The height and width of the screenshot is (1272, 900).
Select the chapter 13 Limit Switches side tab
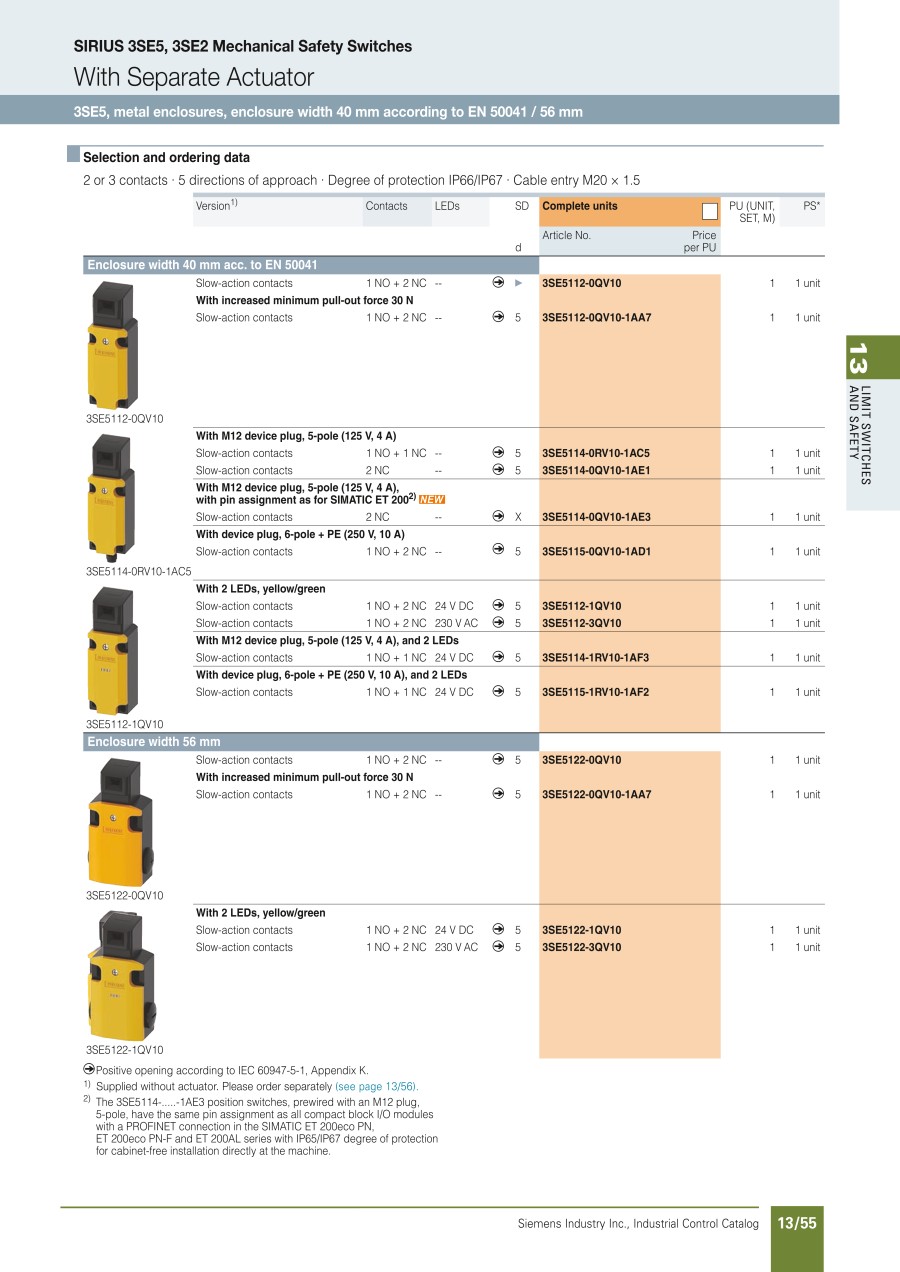tap(872, 423)
